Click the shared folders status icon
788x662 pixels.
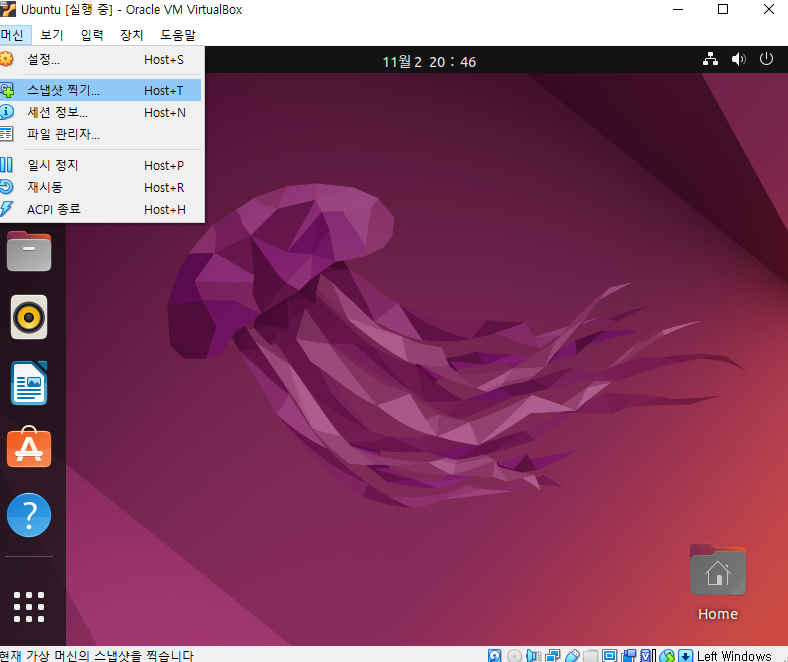click(590, 655)
